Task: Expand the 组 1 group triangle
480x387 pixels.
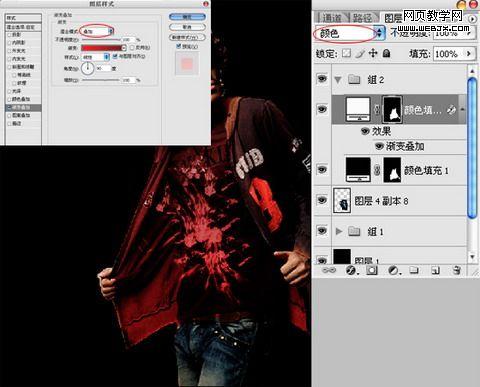Action: tap(339, 231)
